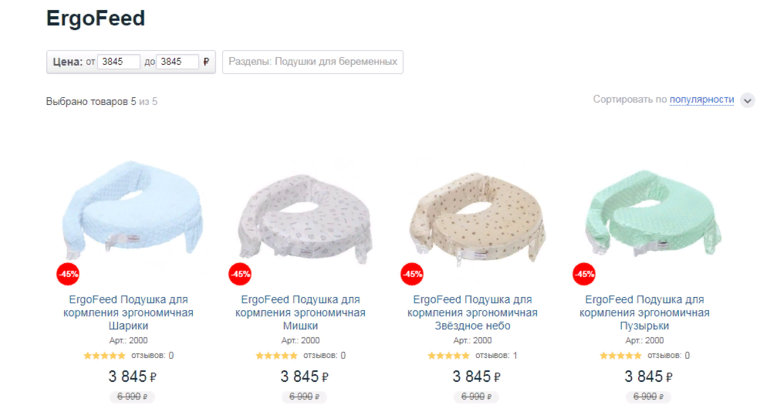The width and height of the screenshot is (770, 412).
Task: Click the blue Шарики pillow image
Action: click(133, 209)
